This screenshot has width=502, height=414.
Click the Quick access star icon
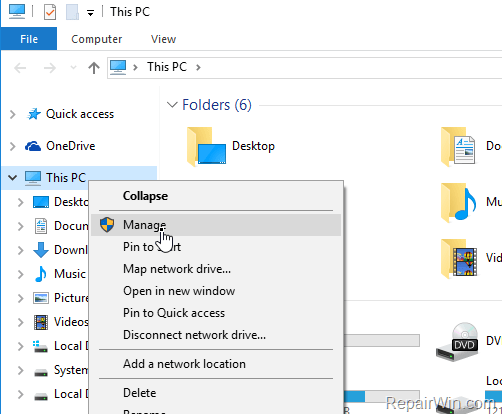click(34, 114)
